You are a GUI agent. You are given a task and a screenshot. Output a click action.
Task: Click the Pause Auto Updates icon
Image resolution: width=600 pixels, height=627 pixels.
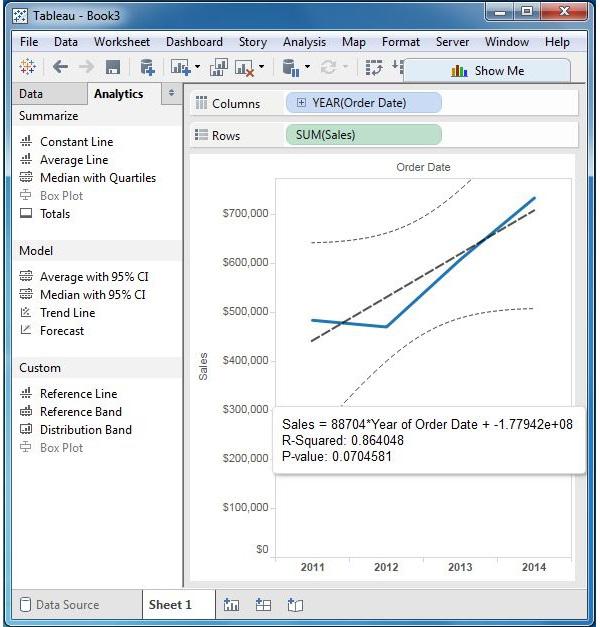click(x=291, y=67)
